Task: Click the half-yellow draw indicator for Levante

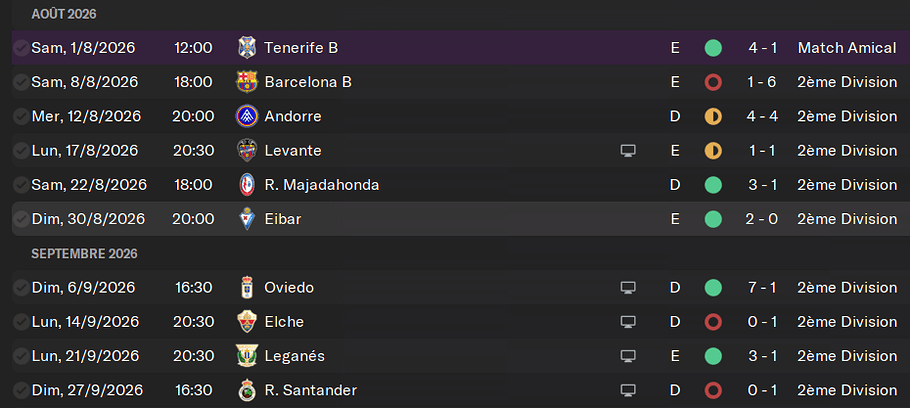Action: coord(713,150)
